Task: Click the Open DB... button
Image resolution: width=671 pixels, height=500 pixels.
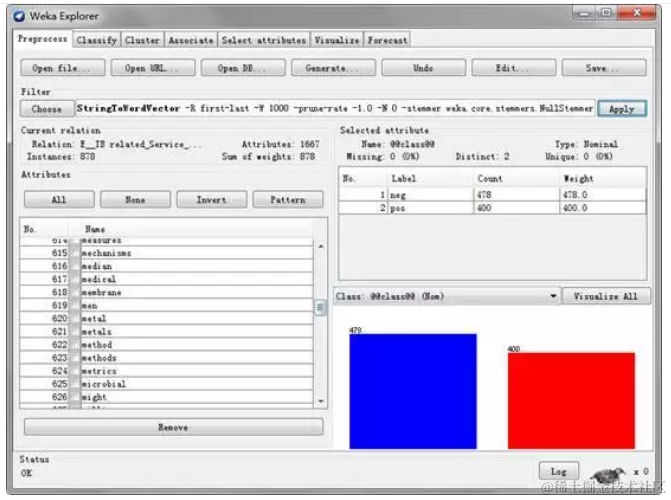Action: click(243, 68)
